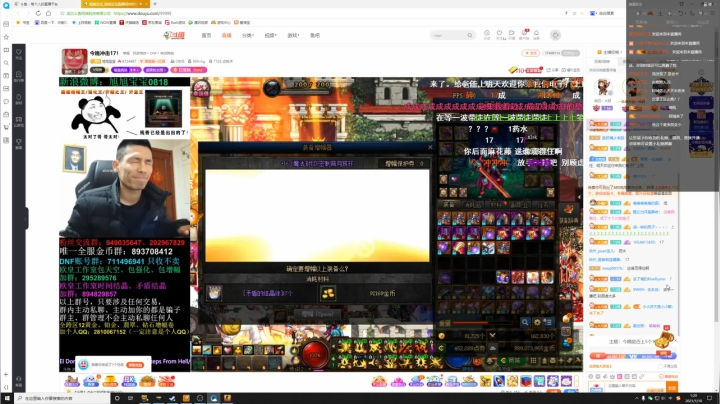Toggle checkbox above chat input

click(661, 366)
